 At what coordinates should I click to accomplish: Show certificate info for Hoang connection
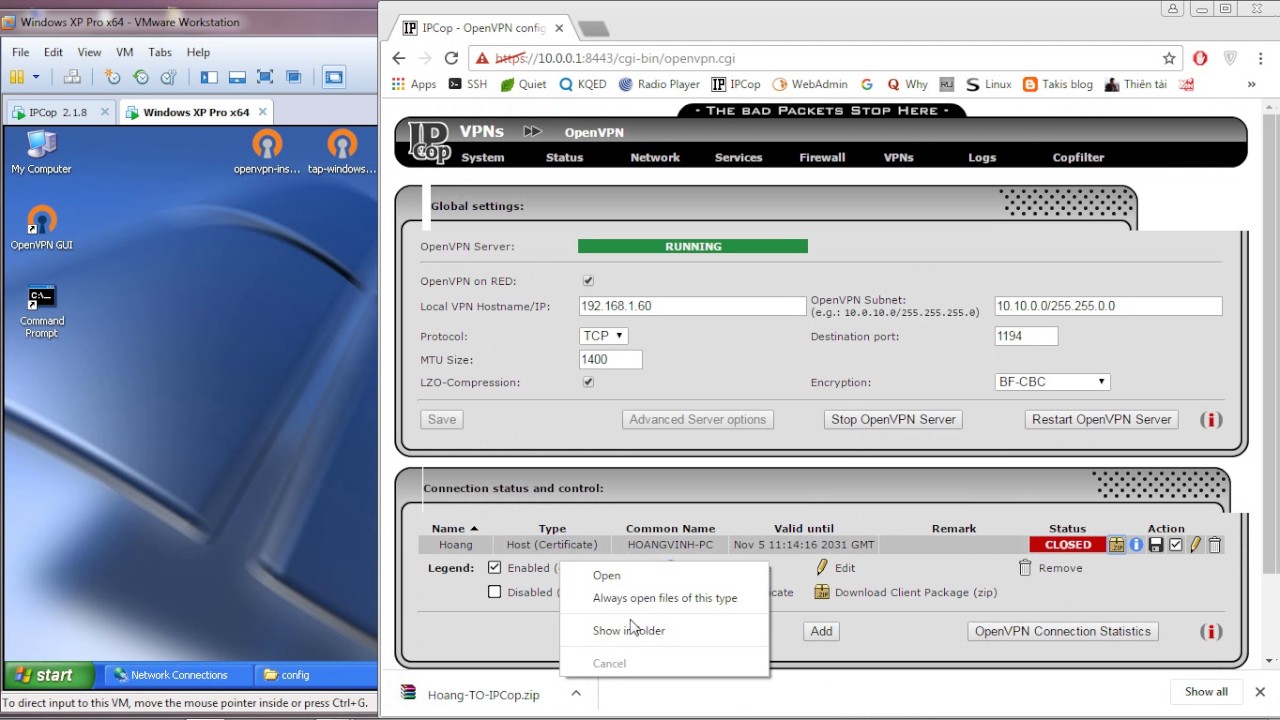click(1136, 545)
